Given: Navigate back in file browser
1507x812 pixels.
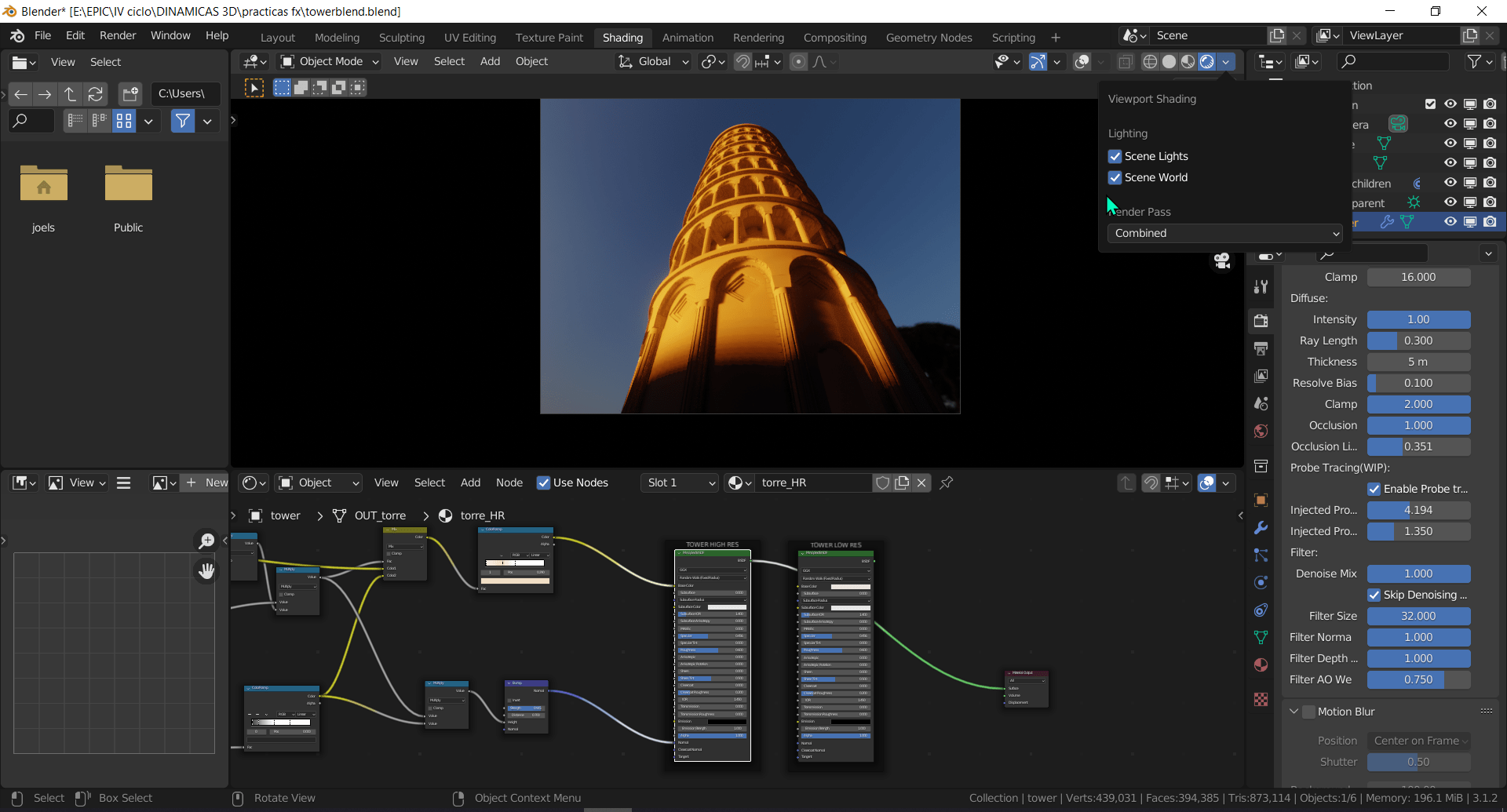Looking at the screenshot, I should [21, 94].
